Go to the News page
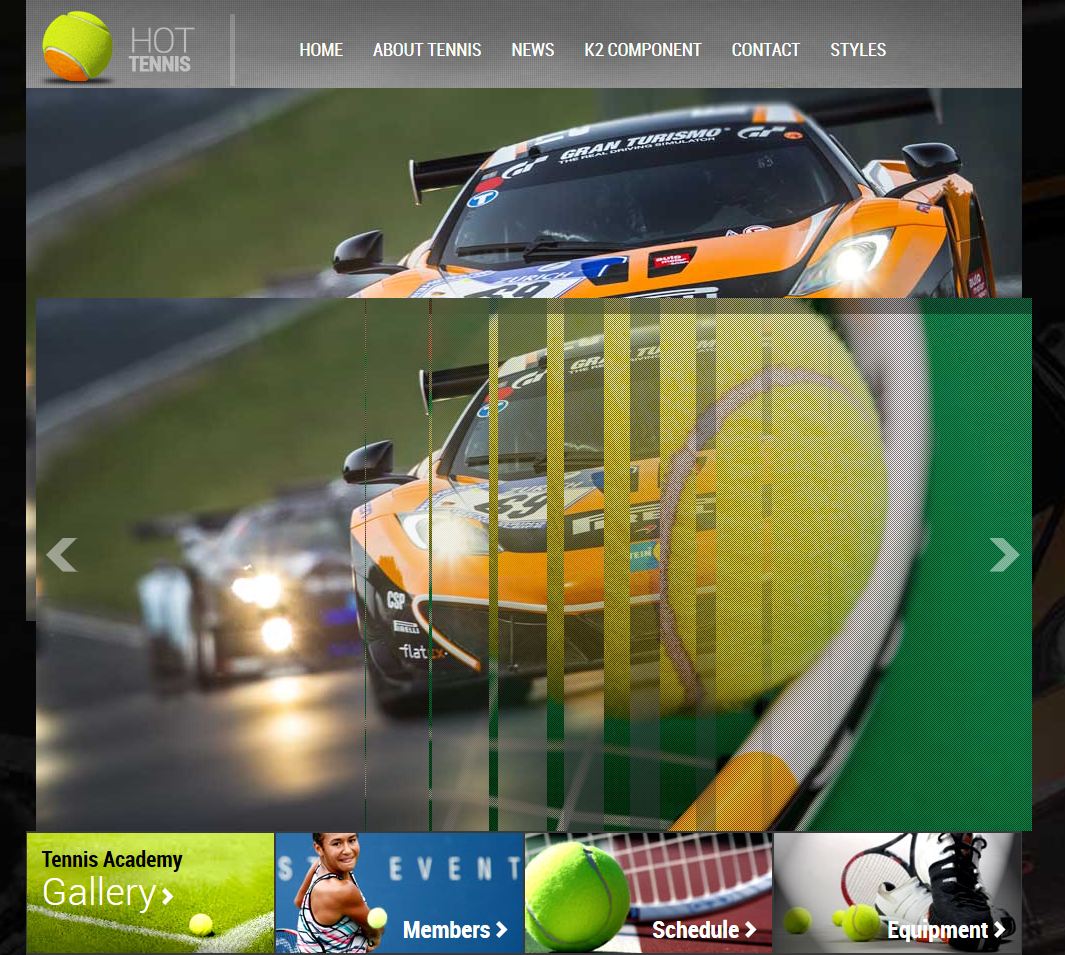 coord(533,50)
